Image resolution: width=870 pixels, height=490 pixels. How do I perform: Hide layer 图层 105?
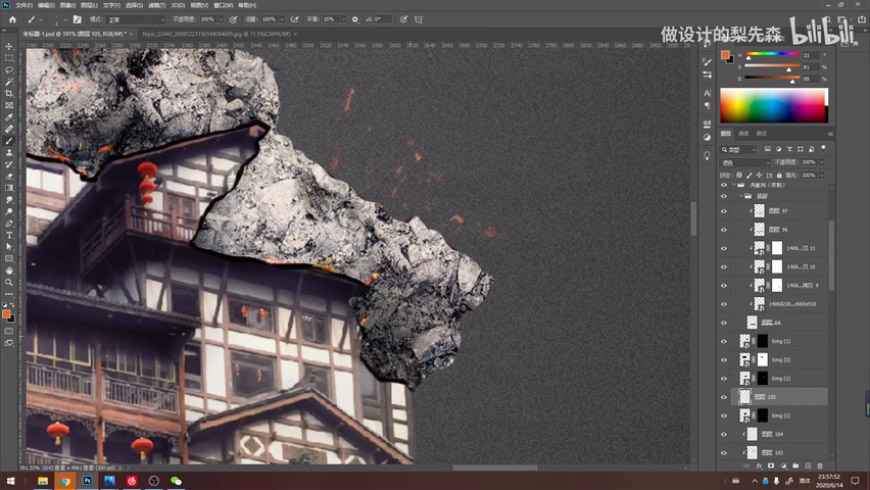click(x=724, y=397)
